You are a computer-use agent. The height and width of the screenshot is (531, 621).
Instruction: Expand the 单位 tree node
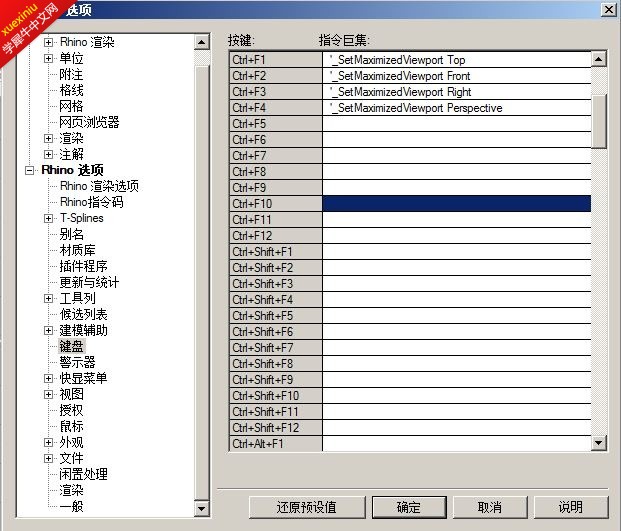[x=48, y=59]
